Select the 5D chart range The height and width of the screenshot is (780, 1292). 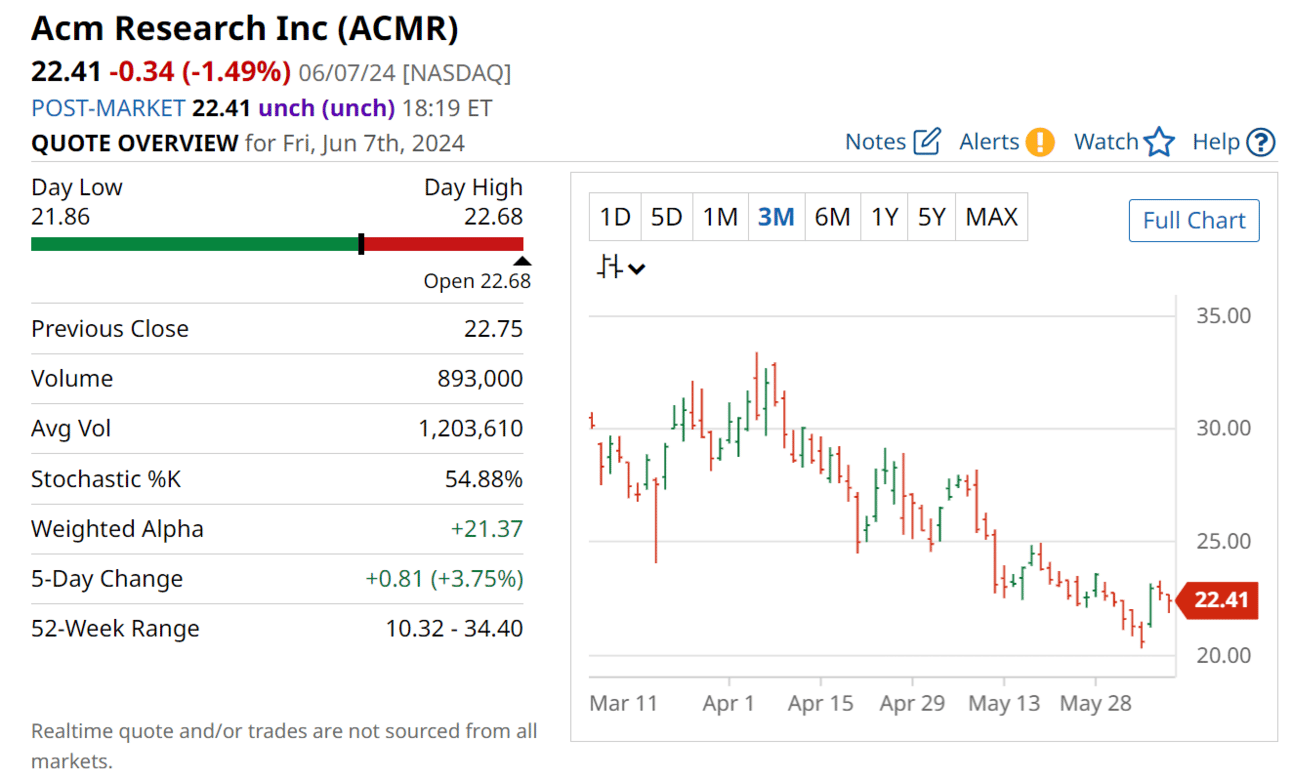pos(666,217)
